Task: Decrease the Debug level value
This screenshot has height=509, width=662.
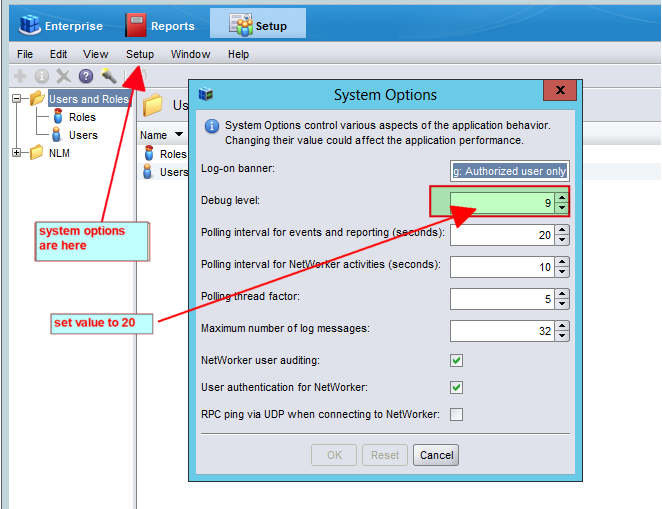Action: (562, 208)
